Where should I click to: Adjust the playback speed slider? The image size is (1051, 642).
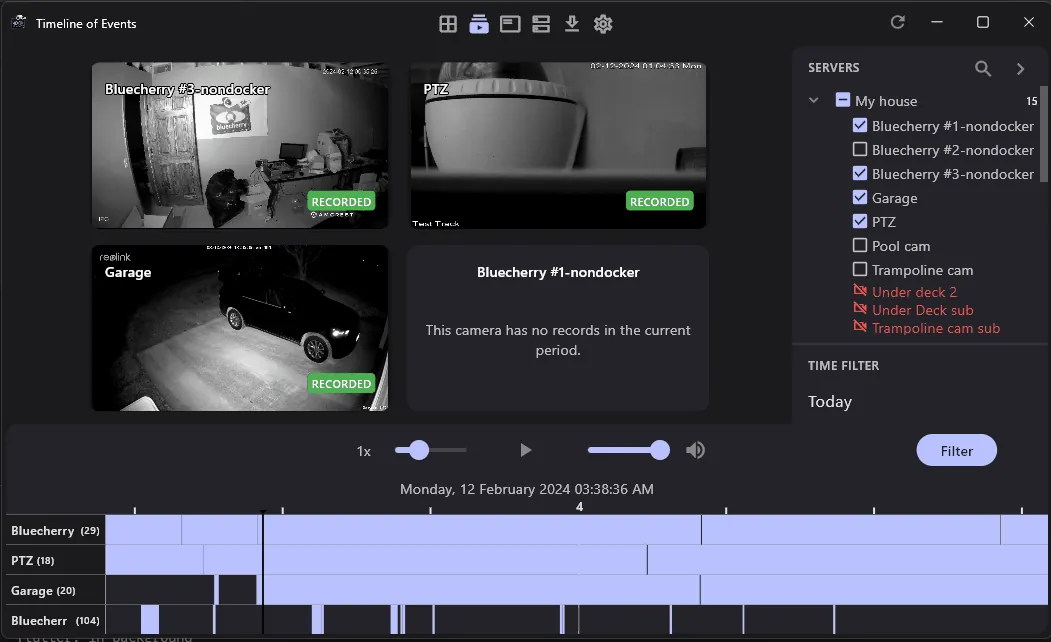click(x=430, y=450)
